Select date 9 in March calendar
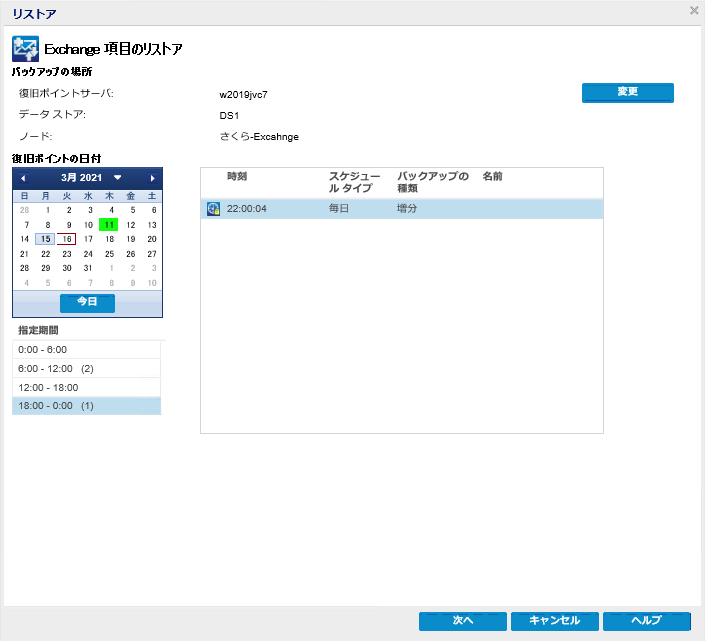The image size is (705, 641). 69,225
